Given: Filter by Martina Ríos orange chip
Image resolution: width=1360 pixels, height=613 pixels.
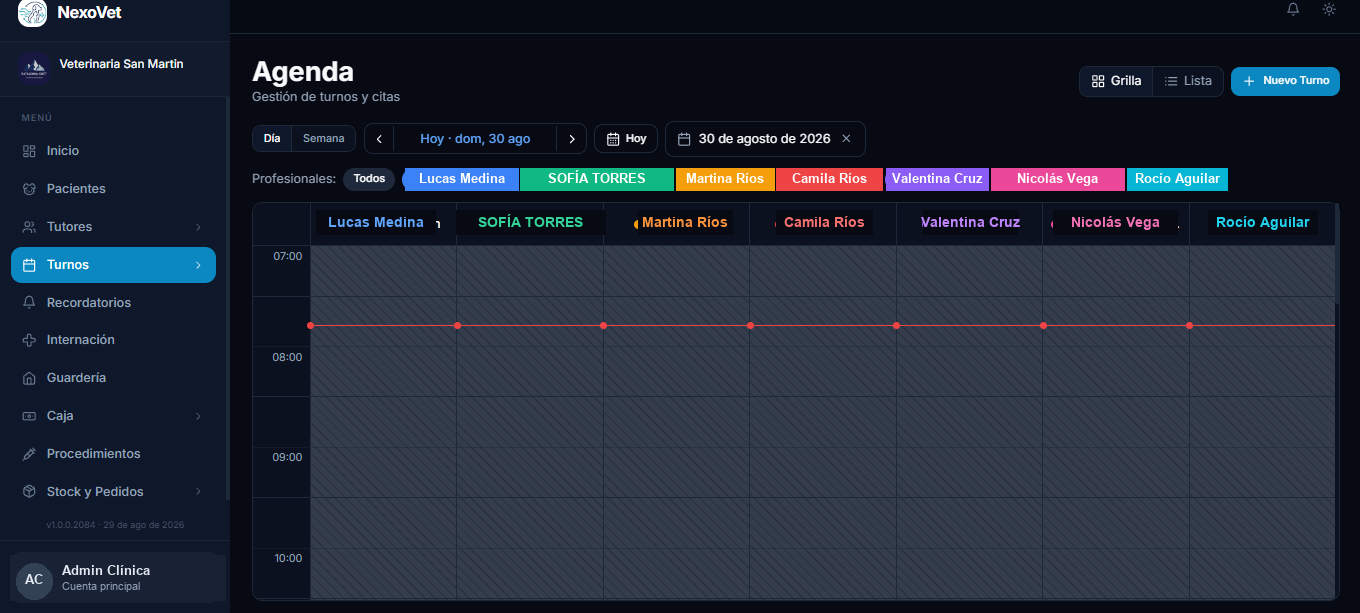Looking at the screenshot, I should pos(725,179).
